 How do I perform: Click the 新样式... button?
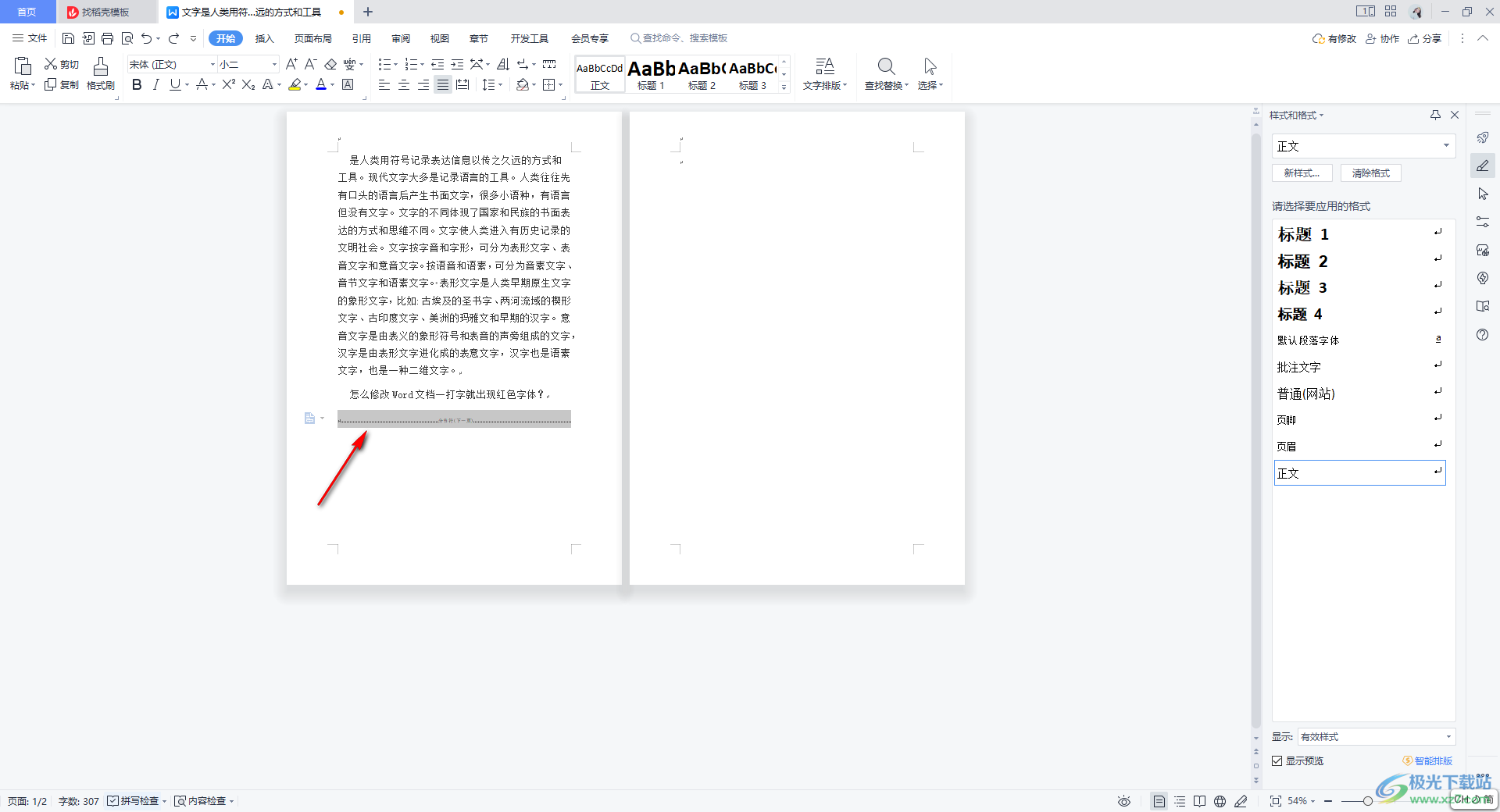[1302, 173]
